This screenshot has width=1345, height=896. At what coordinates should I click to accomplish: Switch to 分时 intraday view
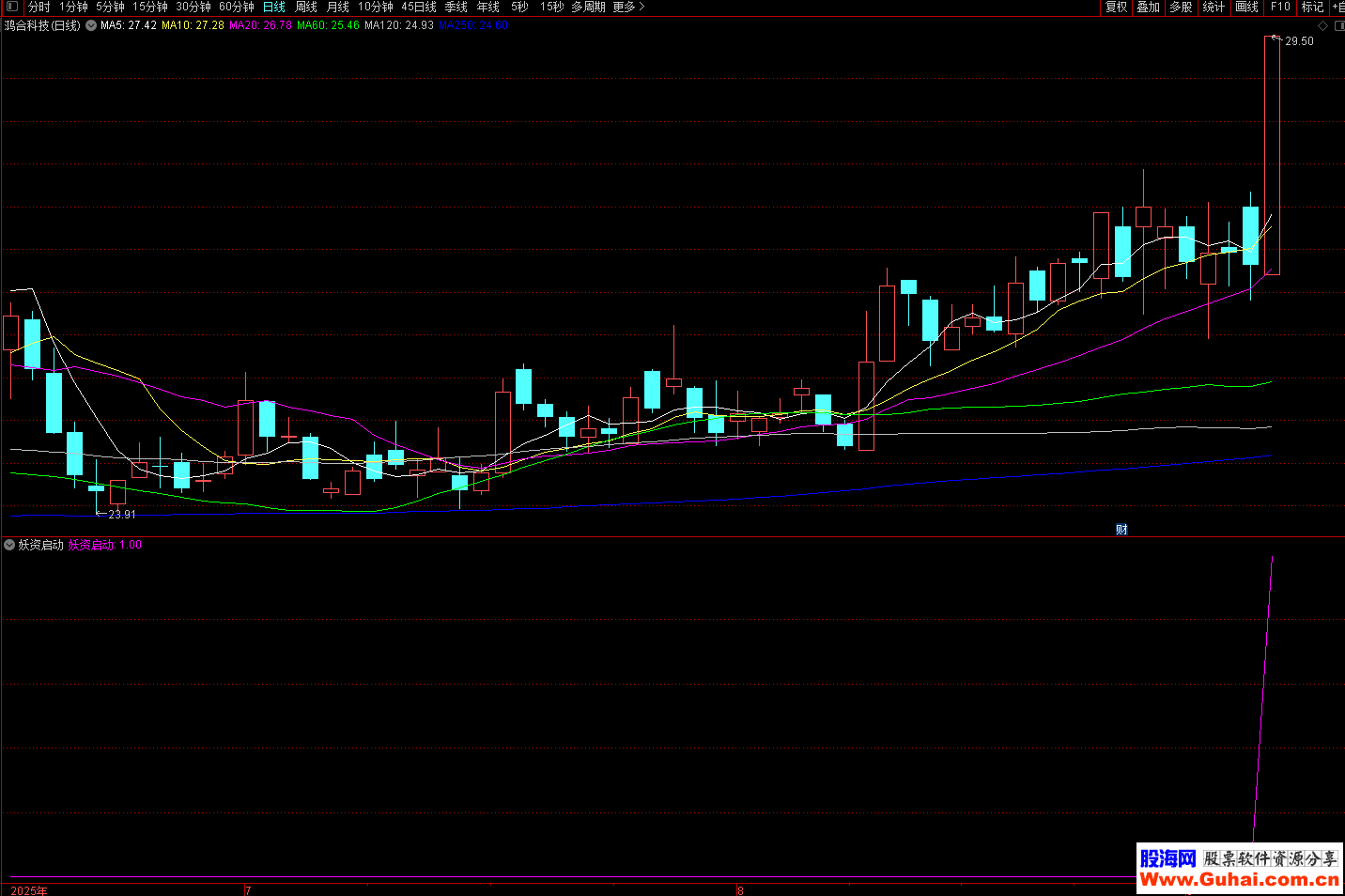pyautogui.click(x=39, y=7)
